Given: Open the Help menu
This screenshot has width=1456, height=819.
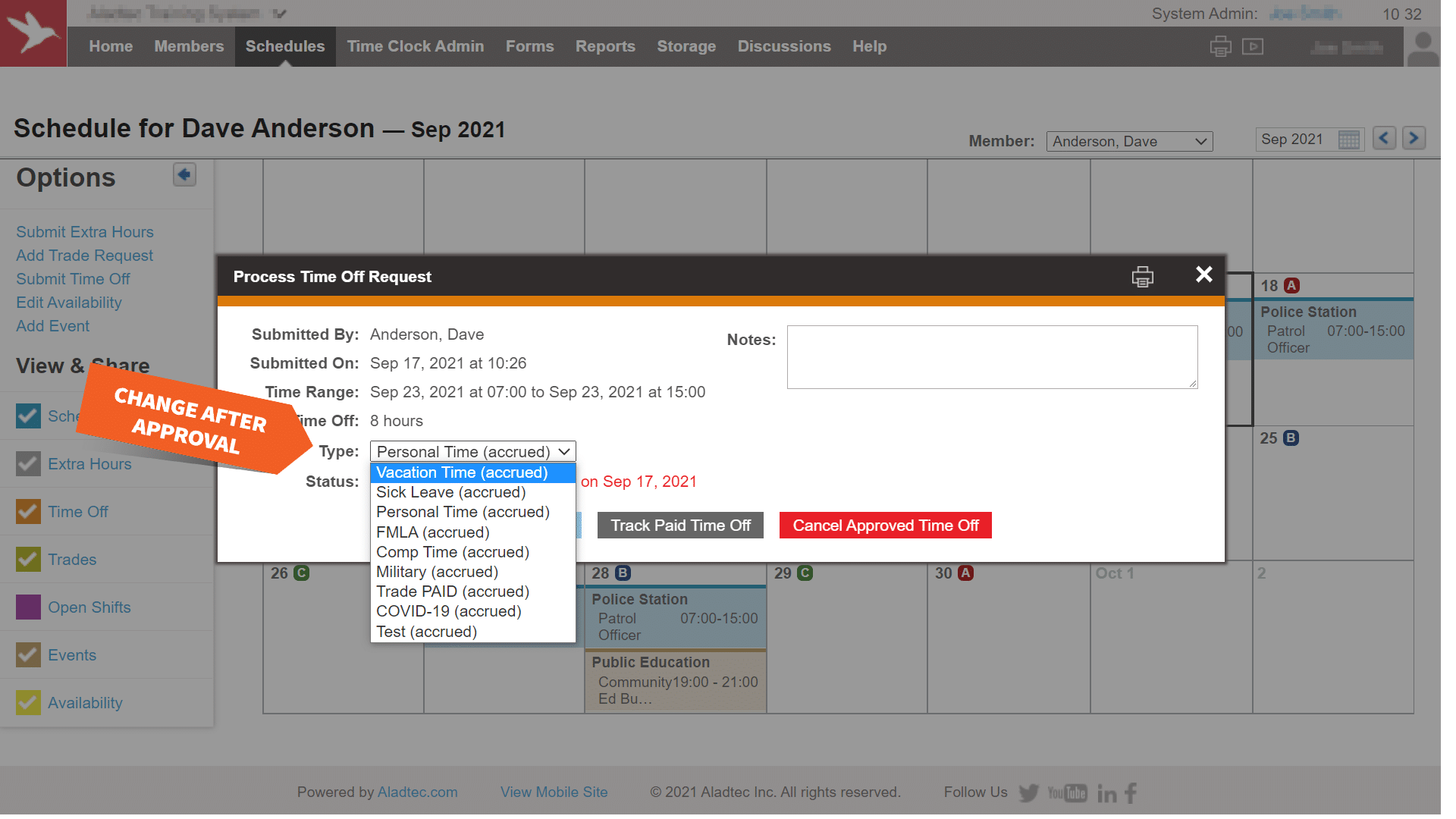Looking at the screenshot, I should point(869,46).
